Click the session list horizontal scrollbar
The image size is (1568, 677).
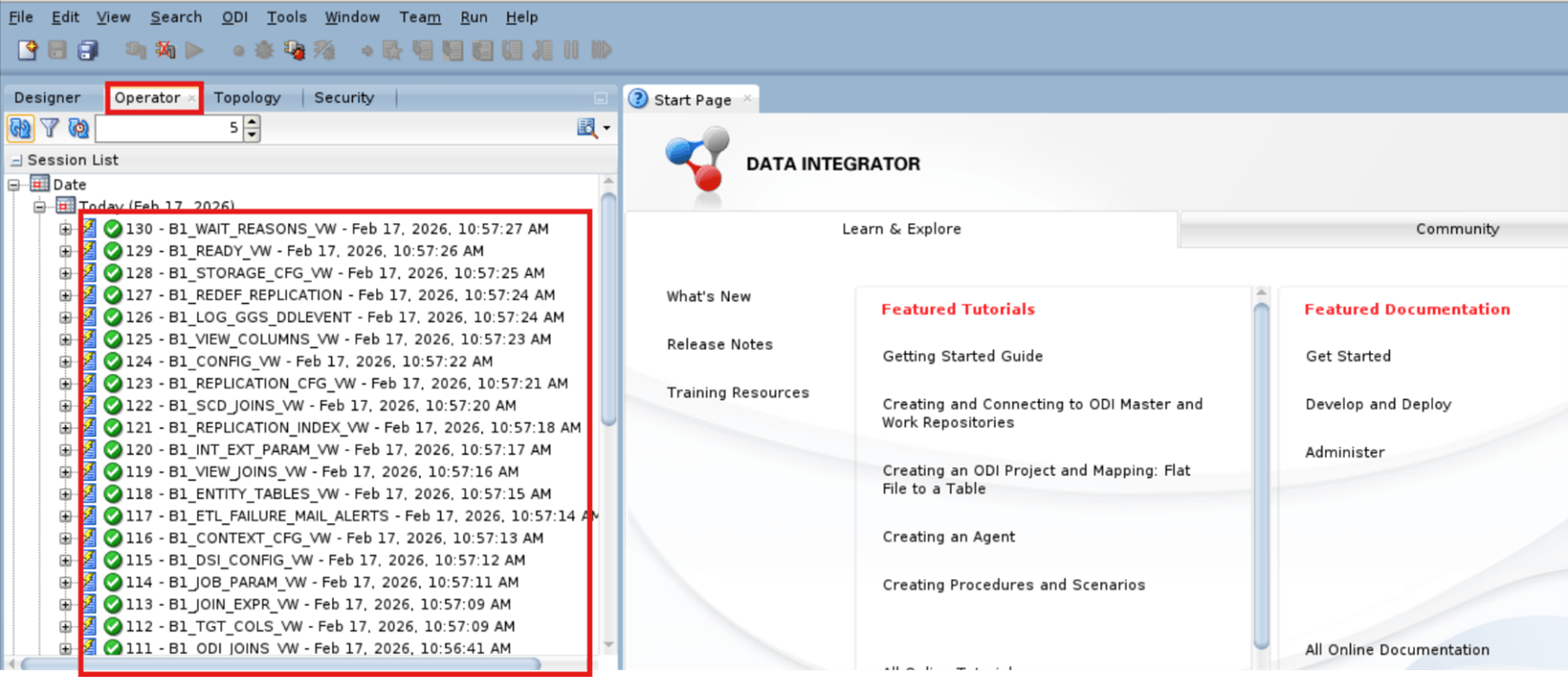pyautogui.click(x=282, y=664)
